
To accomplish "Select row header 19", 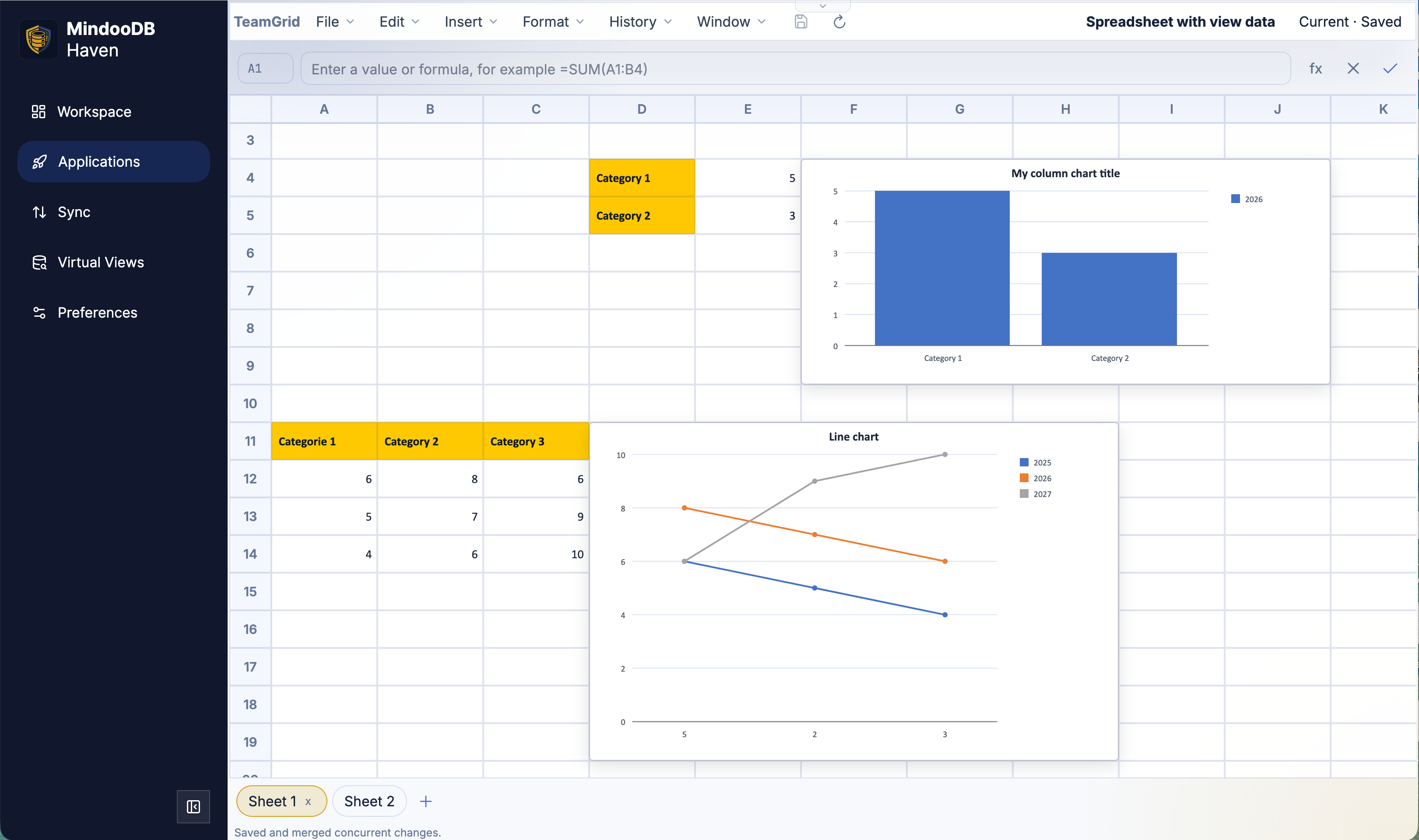I will click(x=250, y=742).
